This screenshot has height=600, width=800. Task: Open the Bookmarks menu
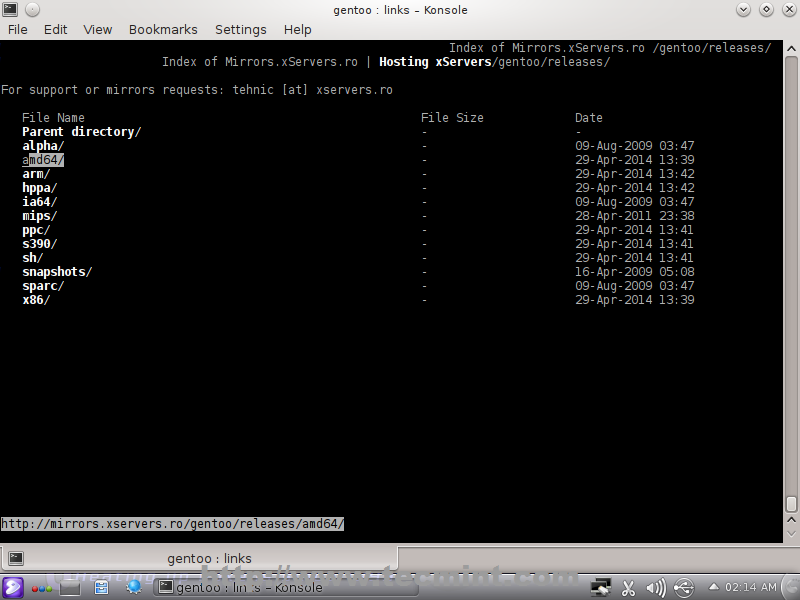pos(163,29)
